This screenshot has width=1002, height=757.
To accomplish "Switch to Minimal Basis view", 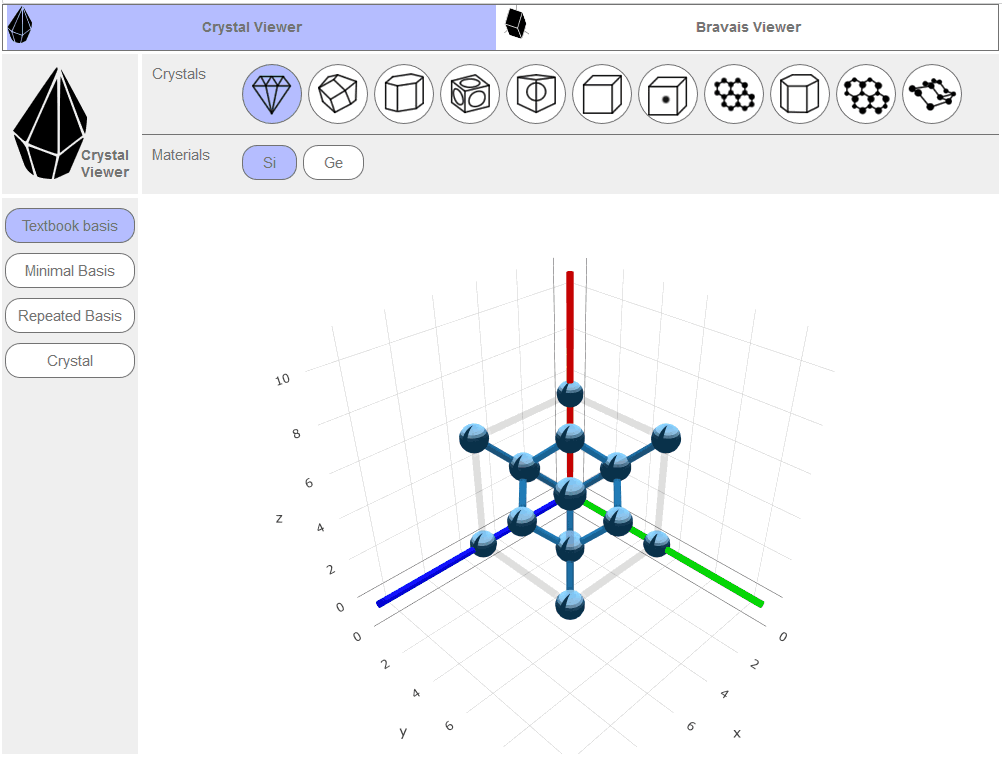I will tap(70, 271).
